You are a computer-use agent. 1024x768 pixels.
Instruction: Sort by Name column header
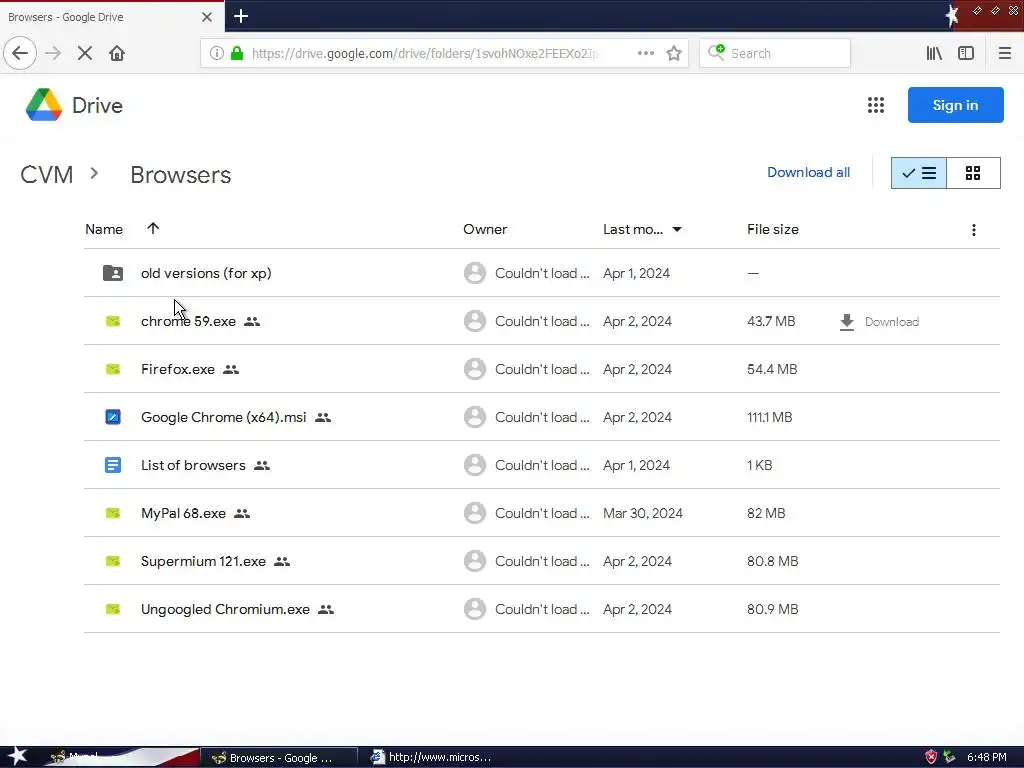click(104, 229)
